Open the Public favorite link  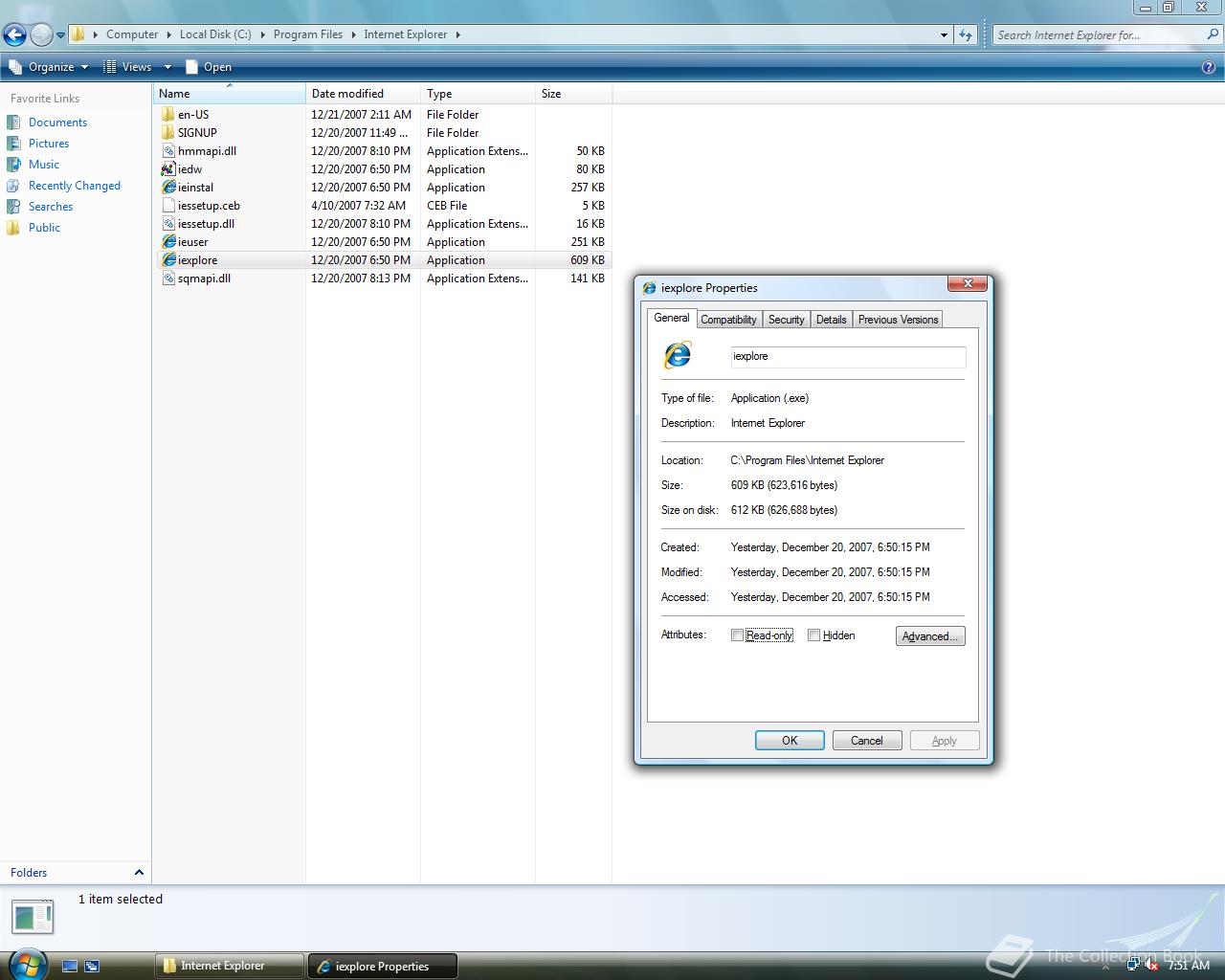(x=44, y=228)
